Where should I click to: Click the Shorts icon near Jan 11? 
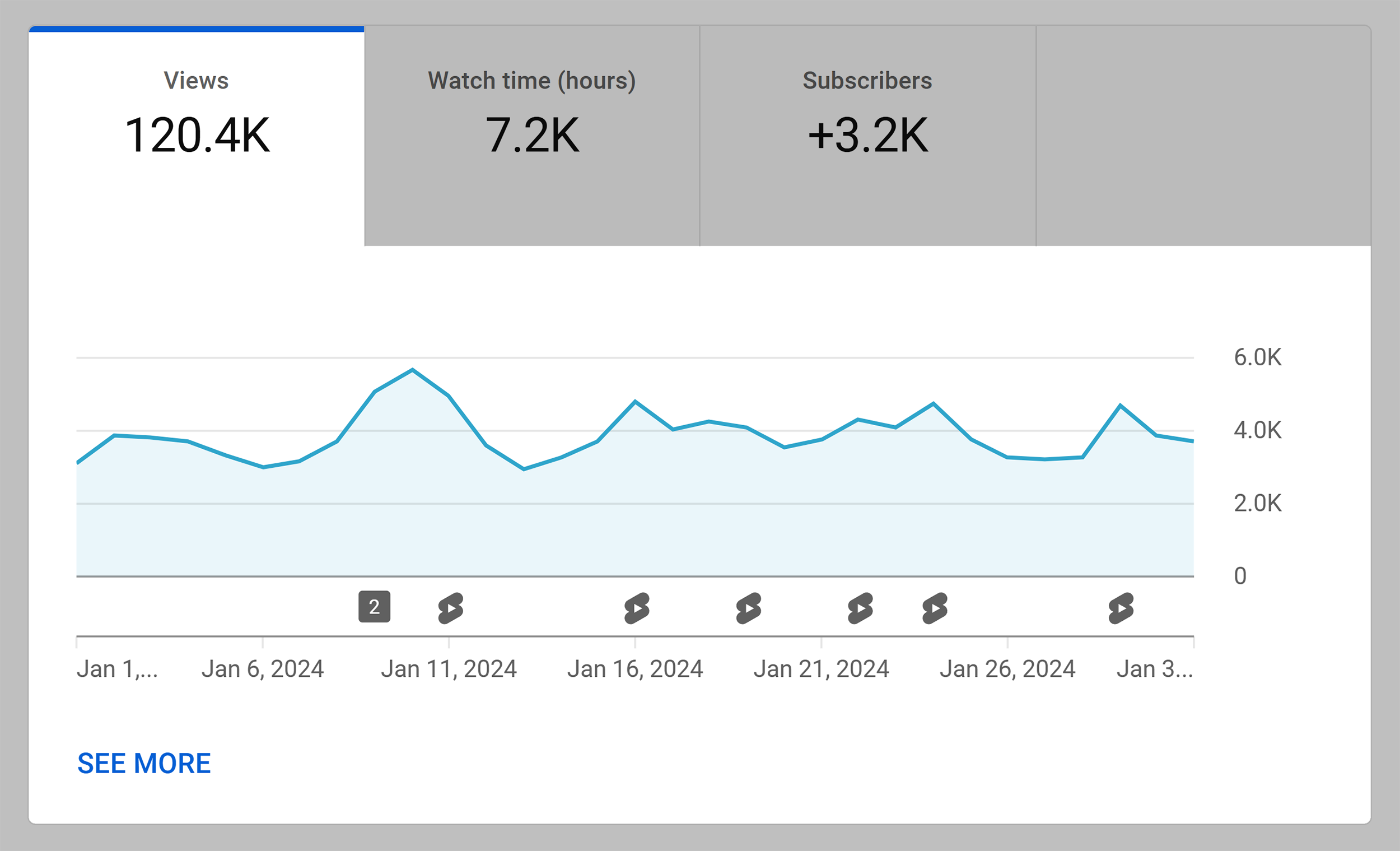tap(451, 608)
